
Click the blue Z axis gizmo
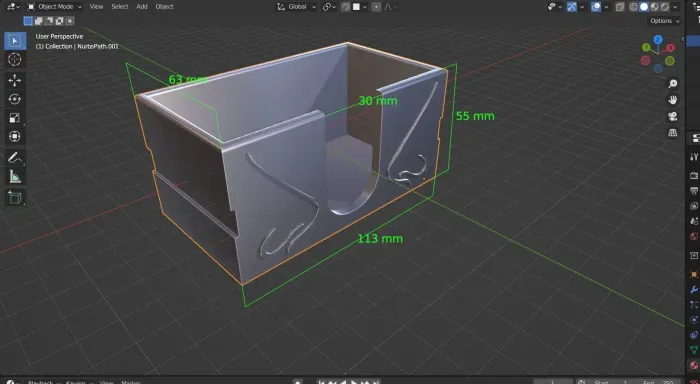click(x=658, y=40)
